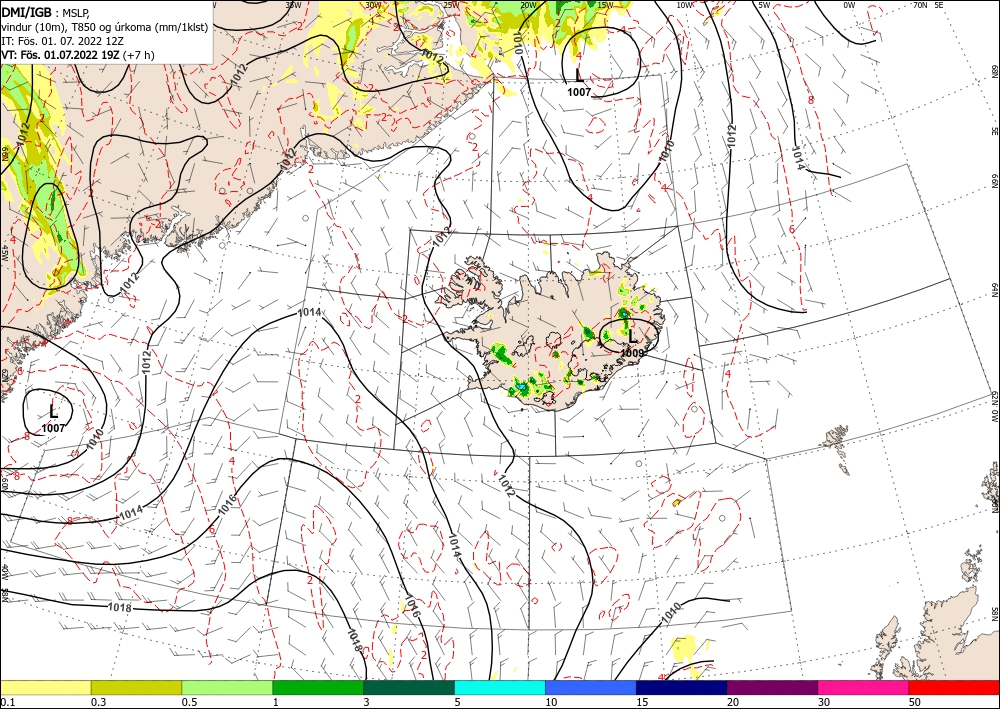Screen dimensions: 1000x709
Task: Click the '15W' longitude label
Action: (x=605, y=5)
